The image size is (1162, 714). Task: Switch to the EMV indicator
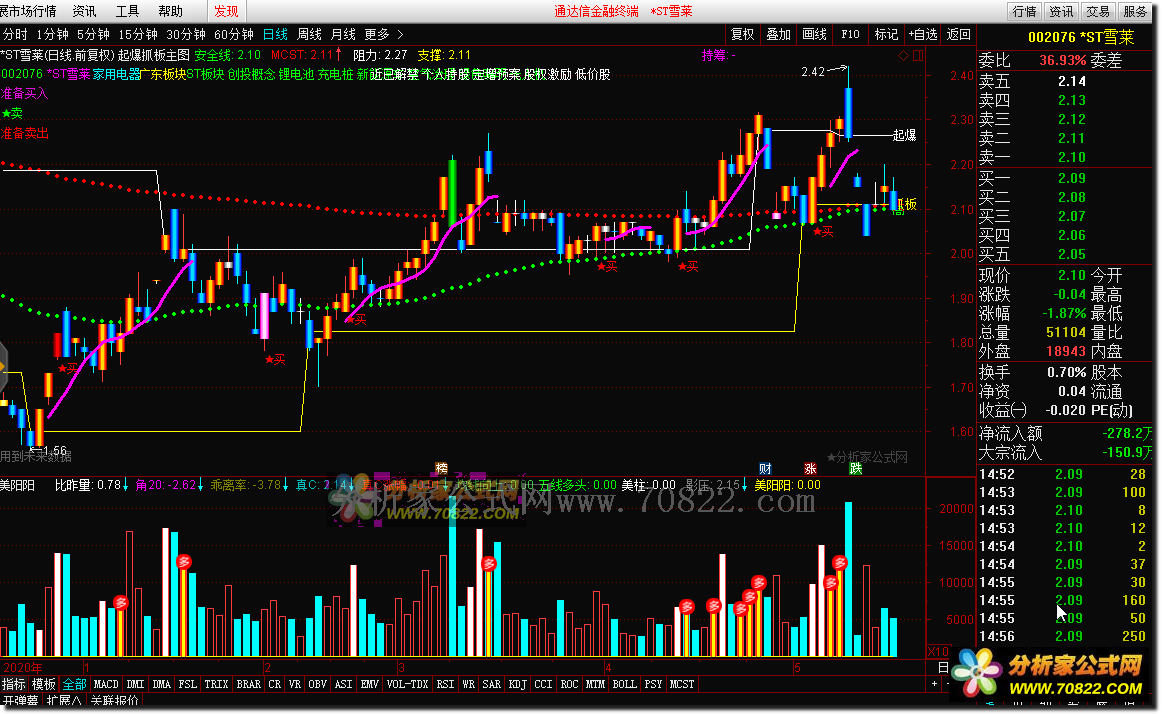point(370,684)
